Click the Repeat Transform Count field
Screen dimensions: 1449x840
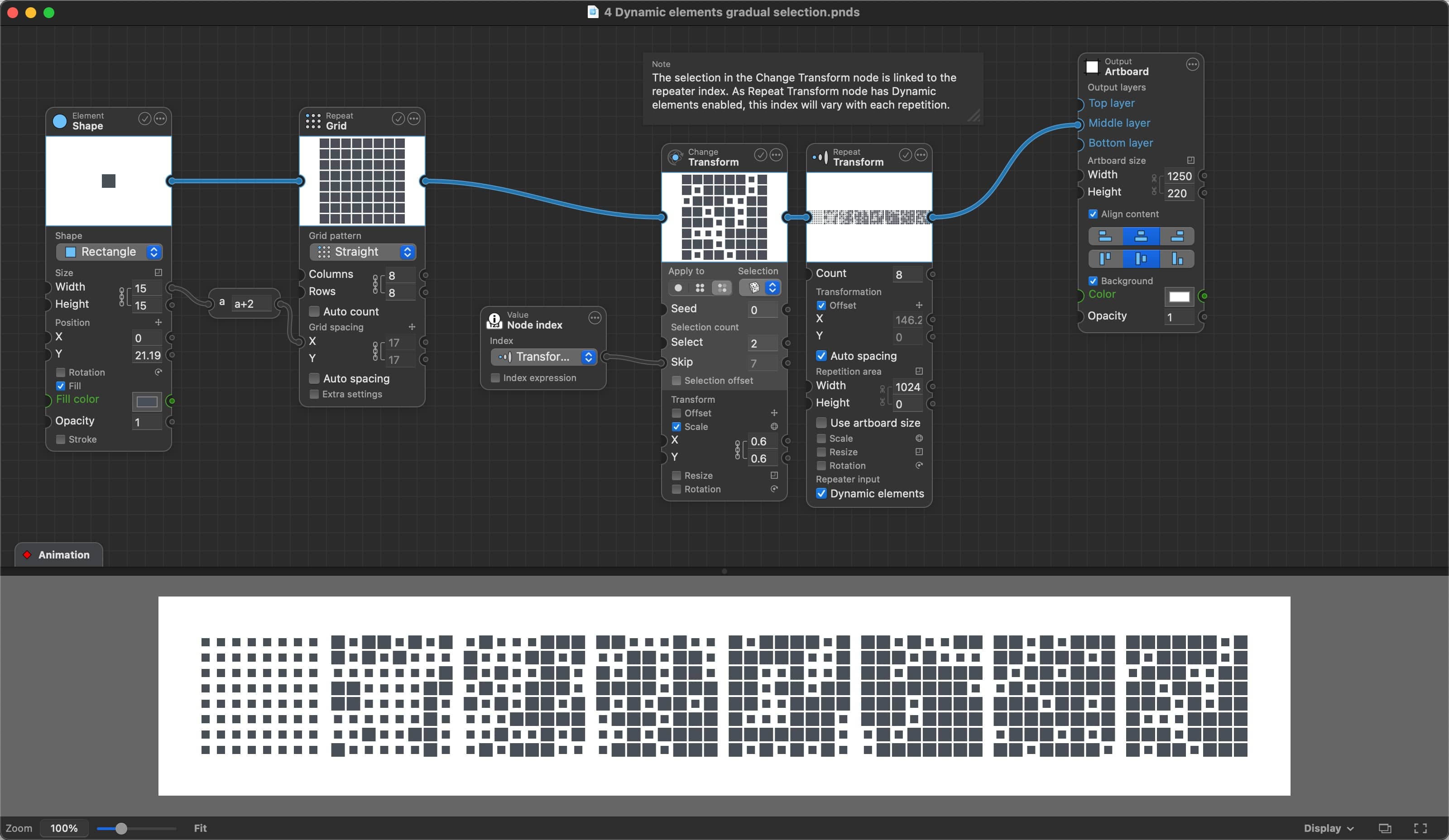click(907, 275)
